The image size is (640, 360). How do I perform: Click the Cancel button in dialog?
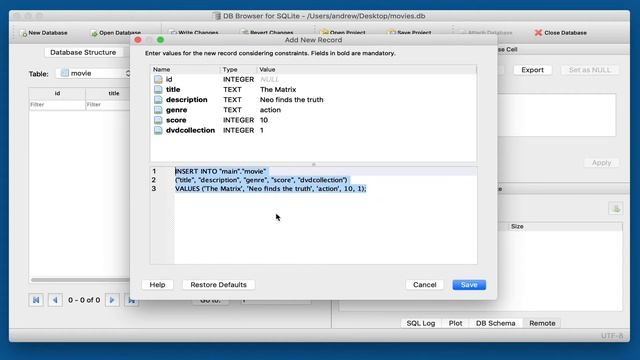[x=424, y=284]
